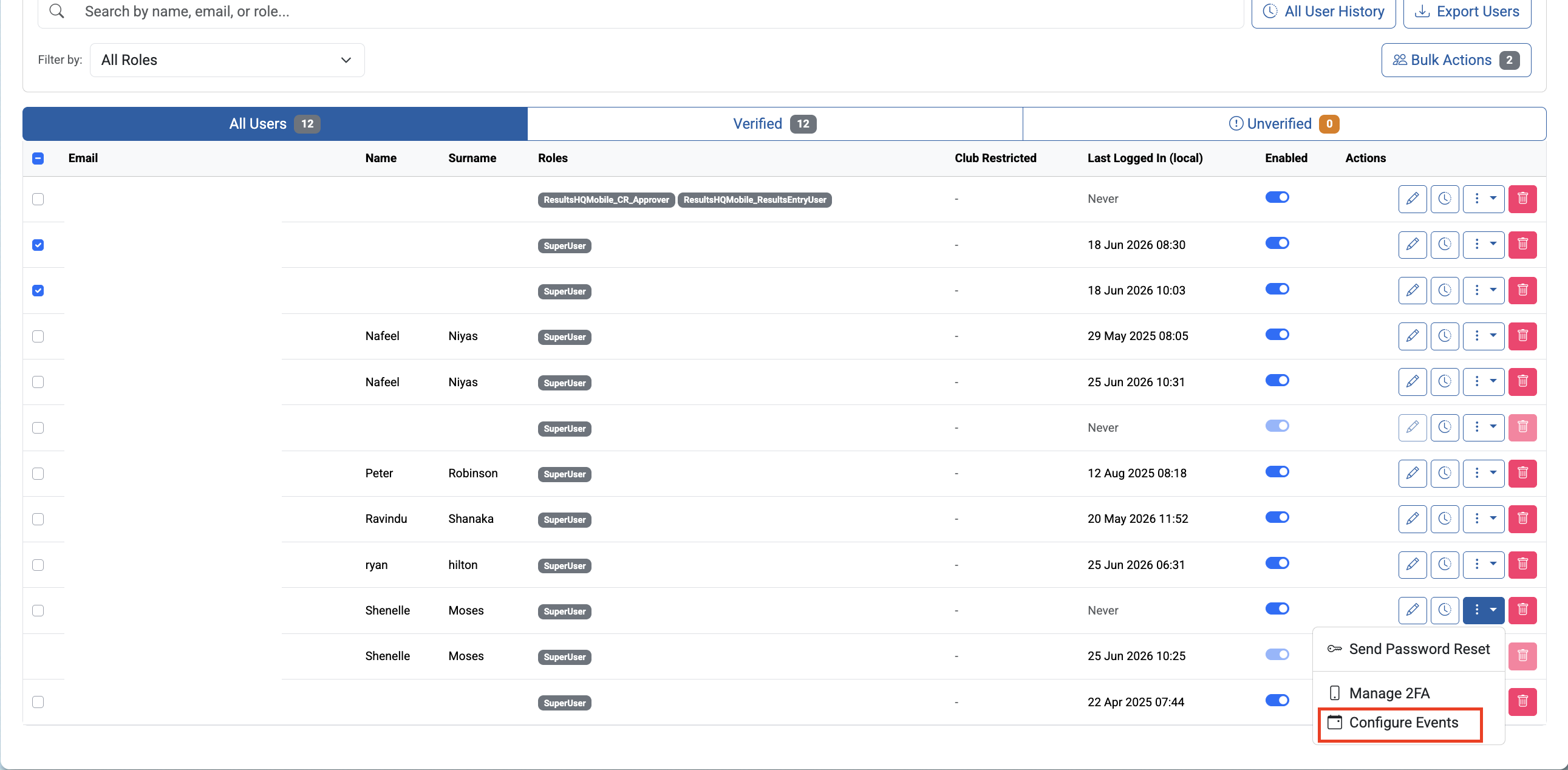
Task: Sort by Last Logged In column header
Action: (x=1145, y=158)
